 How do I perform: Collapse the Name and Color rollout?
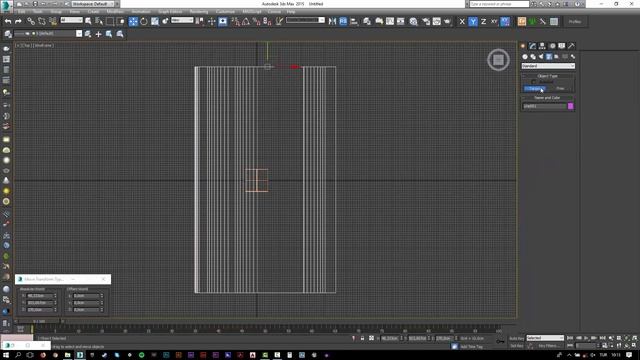(x=548, y=98)
